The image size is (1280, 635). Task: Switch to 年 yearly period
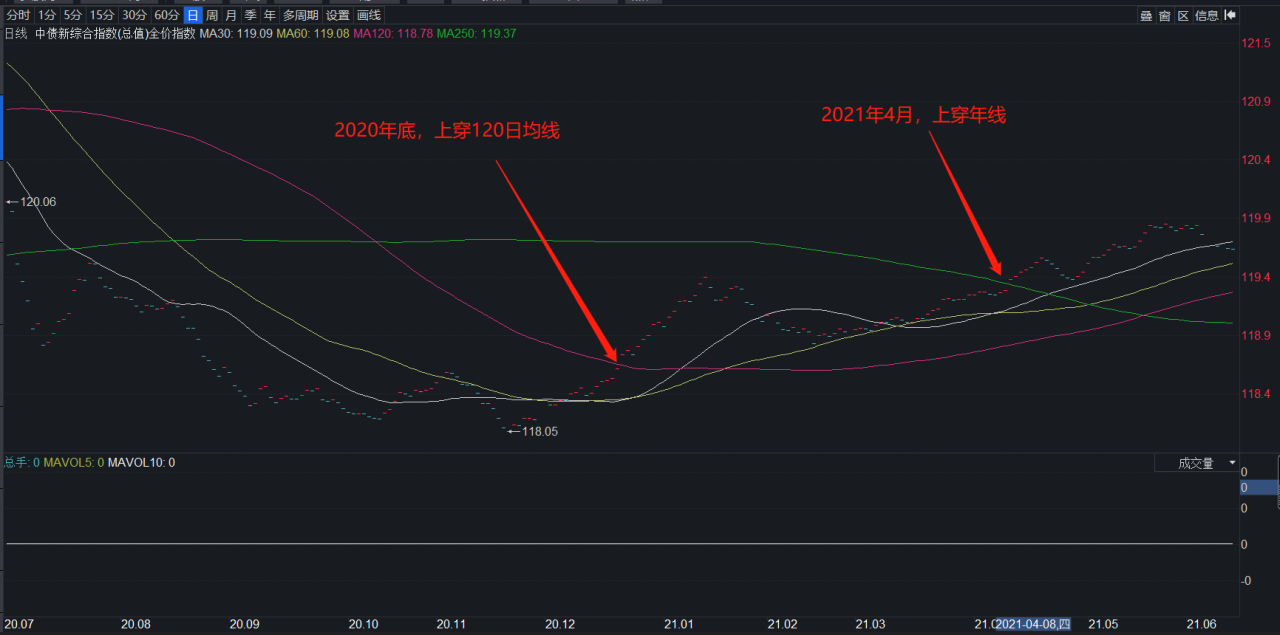[269, 16]
